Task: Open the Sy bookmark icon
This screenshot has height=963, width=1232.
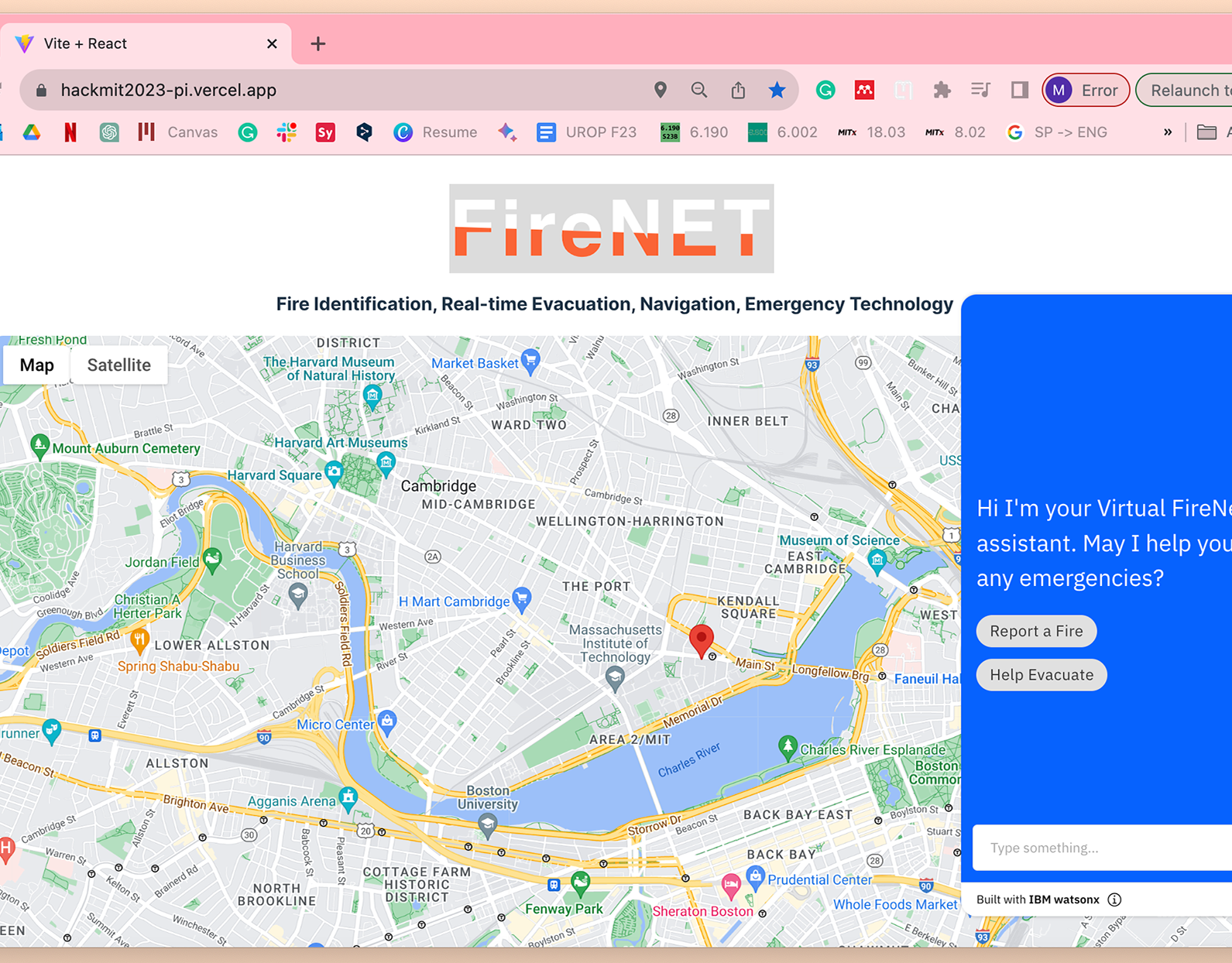Action: click(325, 132)
